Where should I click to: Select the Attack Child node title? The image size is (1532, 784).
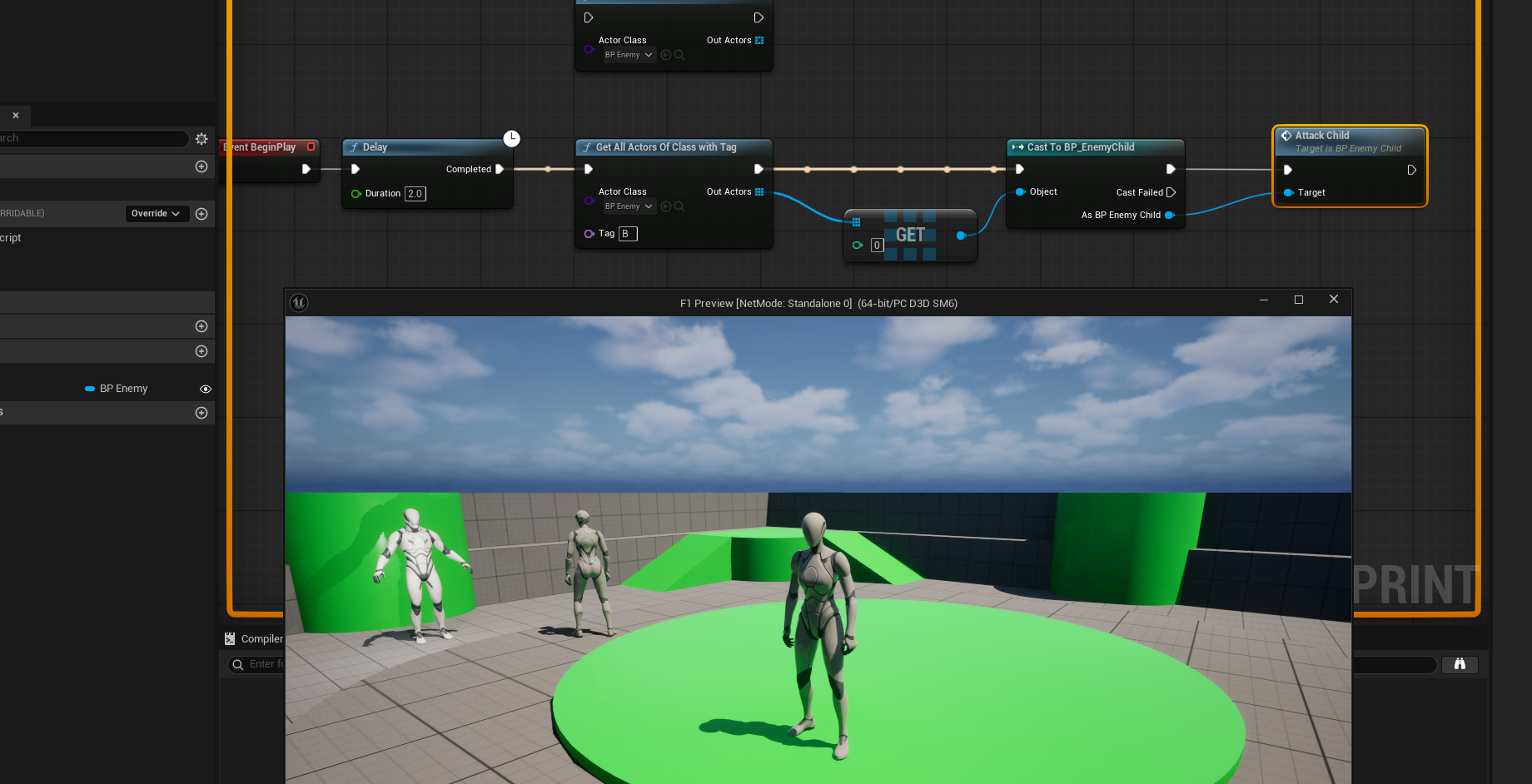1322,136
